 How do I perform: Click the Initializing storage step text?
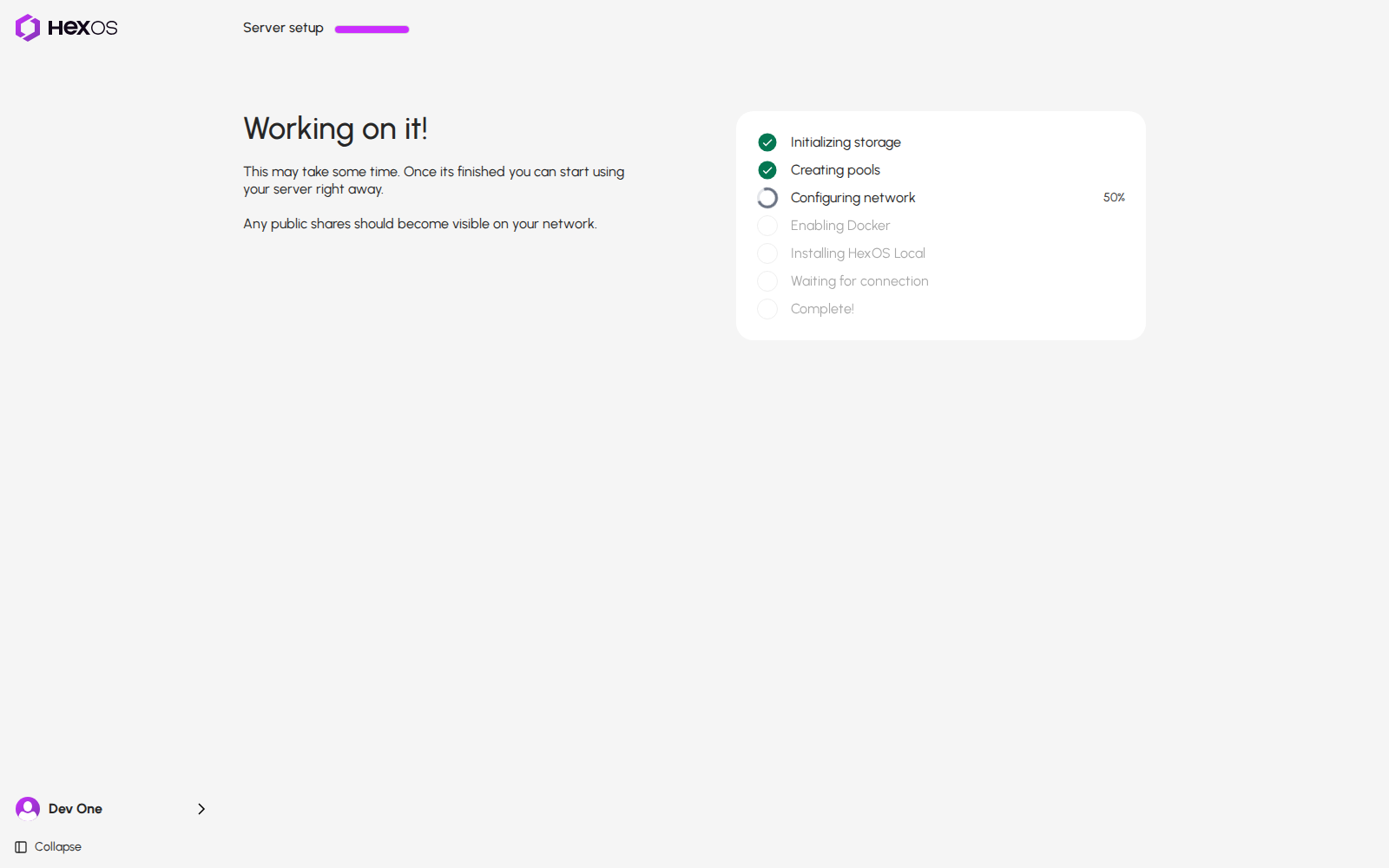coord(846,142)
